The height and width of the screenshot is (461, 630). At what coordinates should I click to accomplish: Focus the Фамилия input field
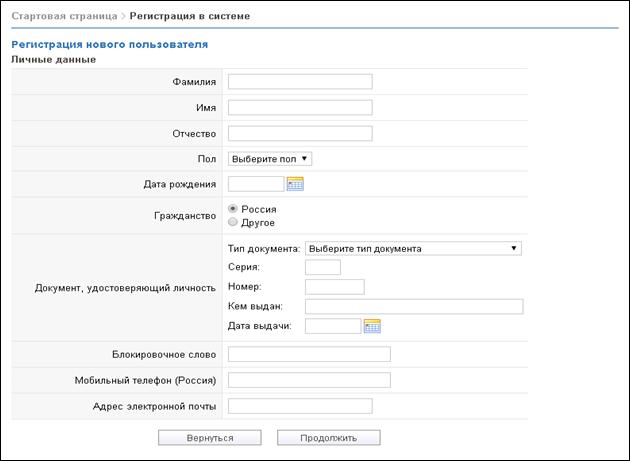[300, 82]
